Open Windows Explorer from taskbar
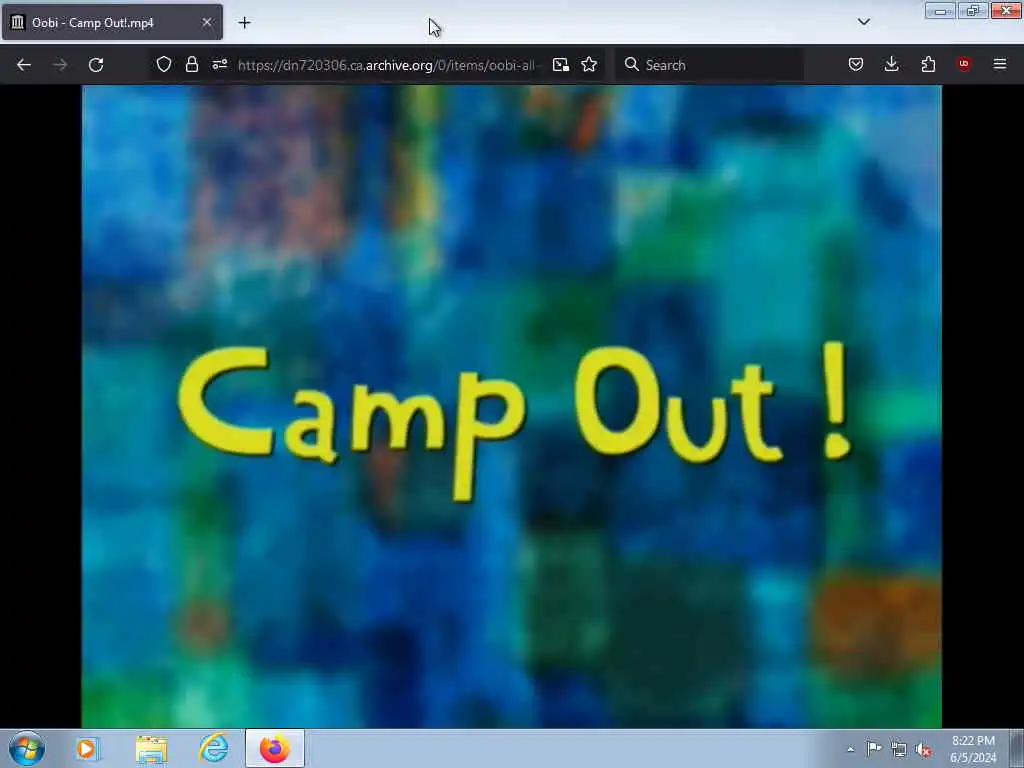This screenshot has height=768, width=1024. (151, 748)
